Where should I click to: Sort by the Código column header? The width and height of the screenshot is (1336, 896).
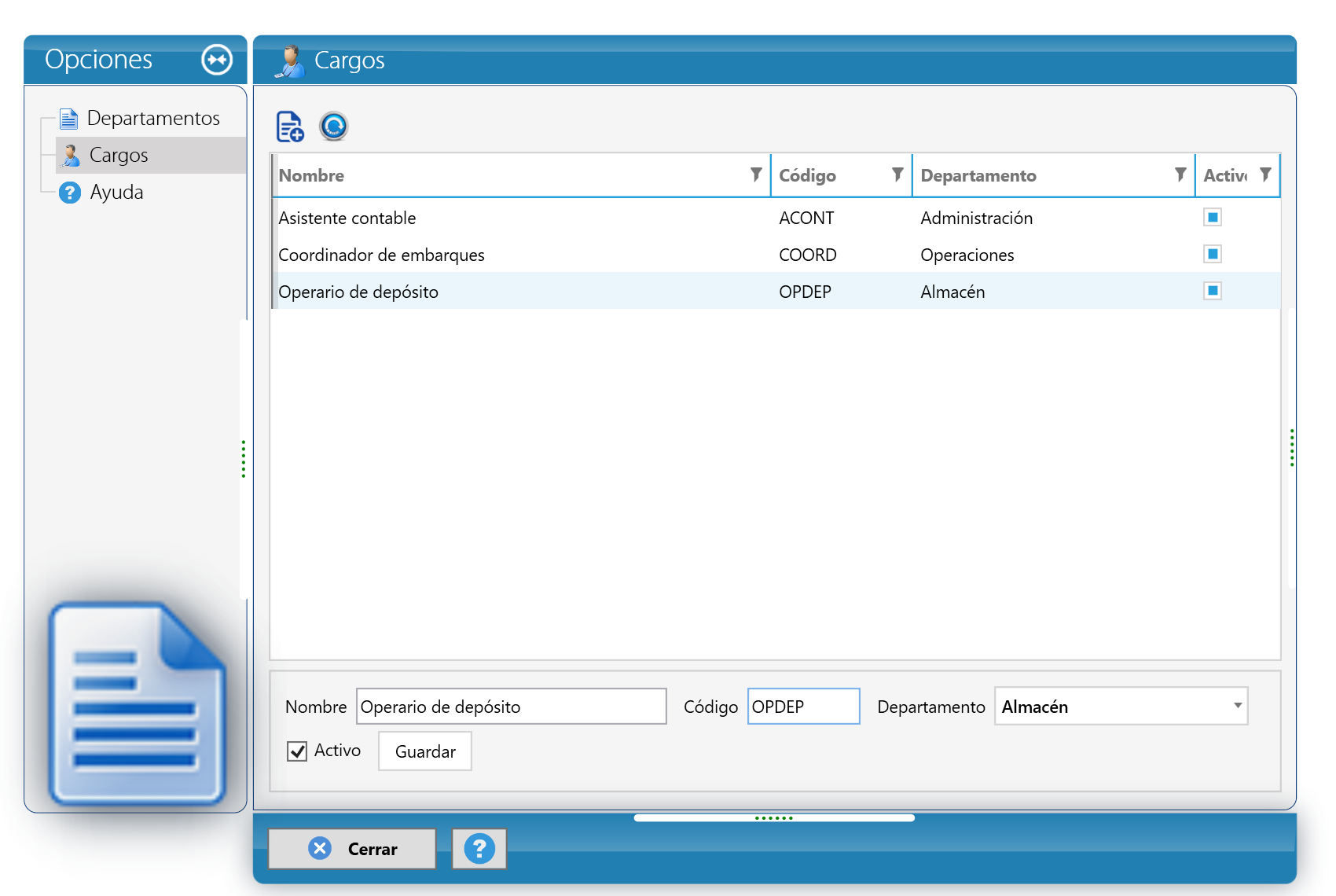(807, 175)
